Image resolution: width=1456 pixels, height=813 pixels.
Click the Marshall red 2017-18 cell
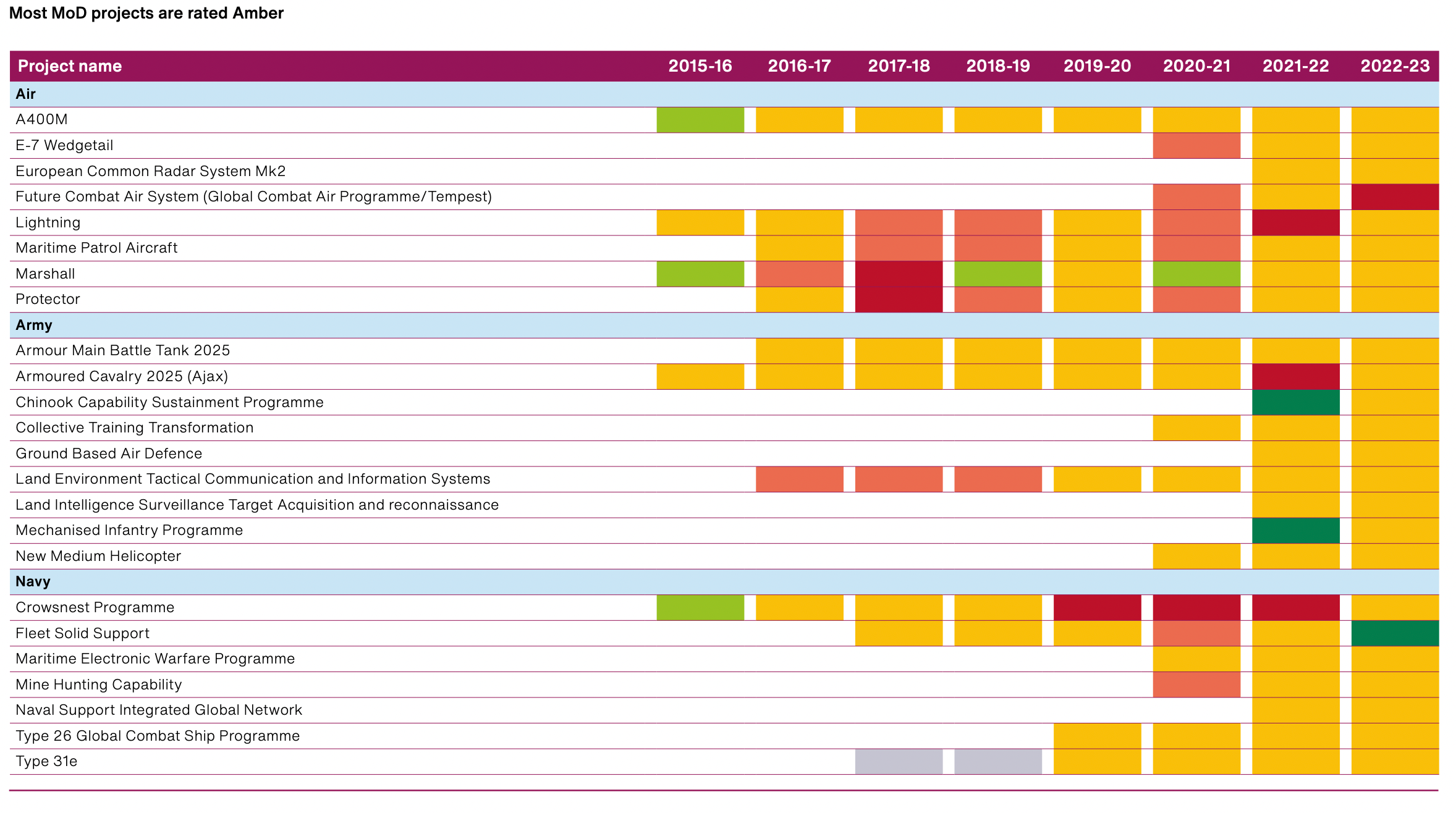coord(899,274)
